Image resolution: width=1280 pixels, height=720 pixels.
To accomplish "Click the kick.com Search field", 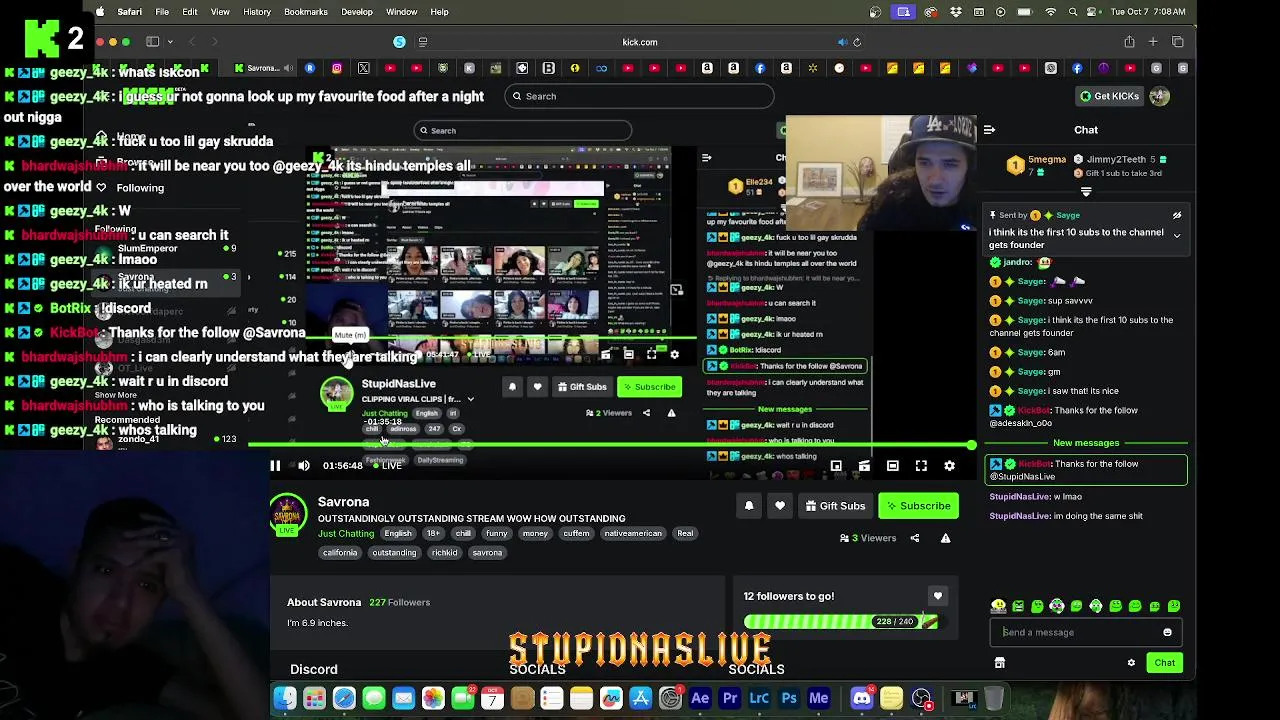I will click(640, 96).
